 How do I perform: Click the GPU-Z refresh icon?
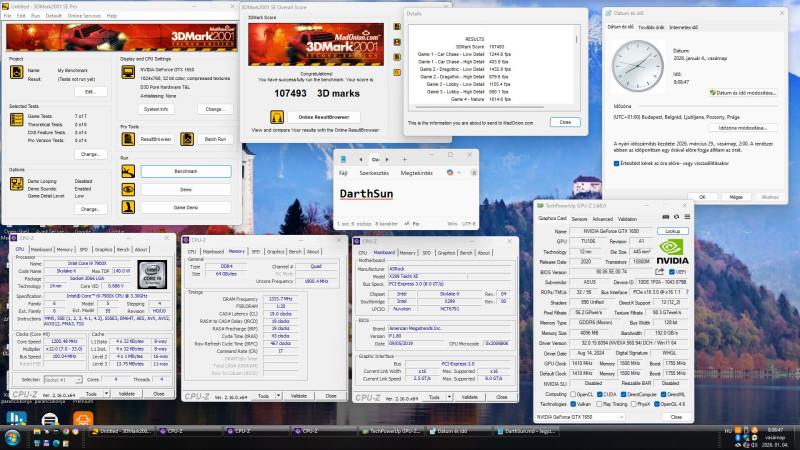[x=677, y=217]
